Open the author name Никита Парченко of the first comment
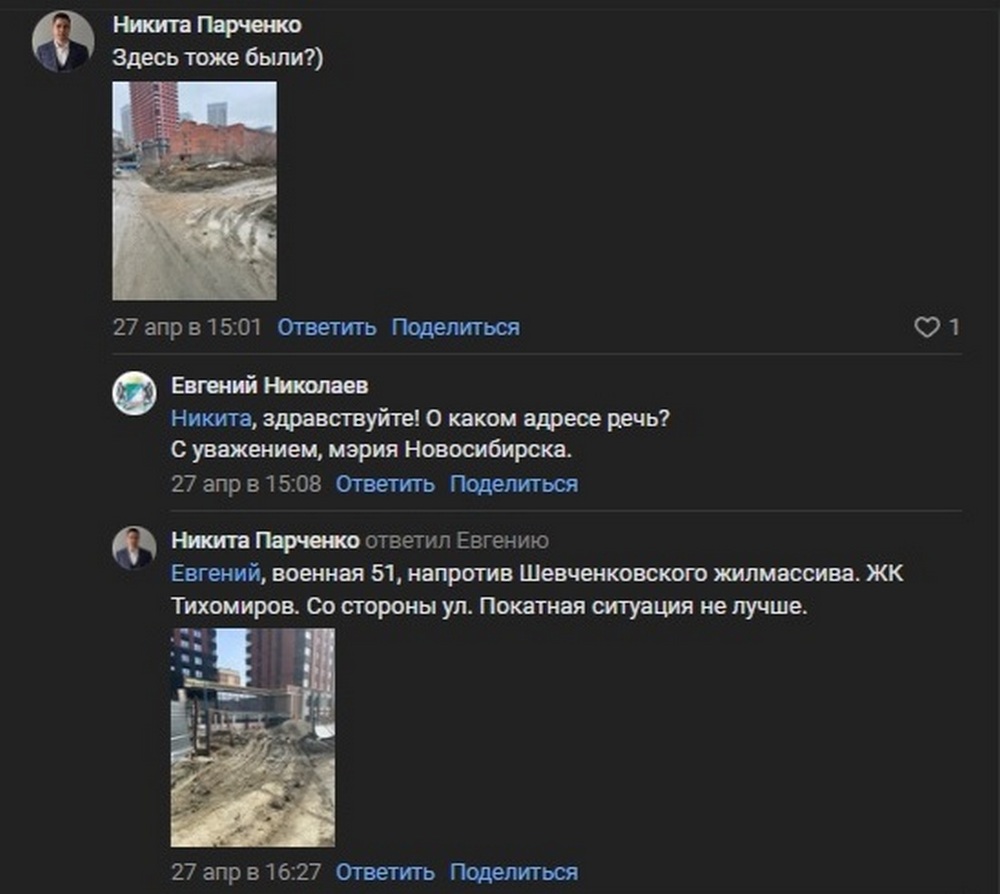 point(207,25)
